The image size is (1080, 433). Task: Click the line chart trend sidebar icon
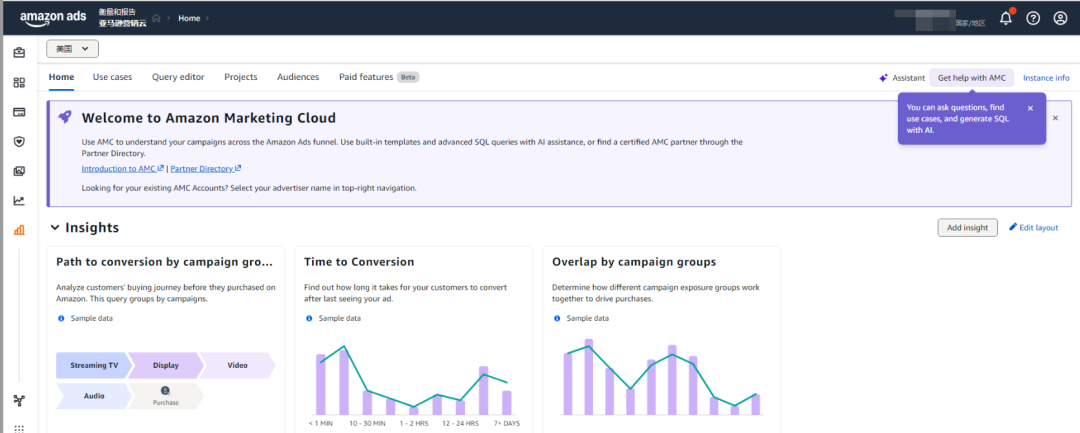pos(19,200)
